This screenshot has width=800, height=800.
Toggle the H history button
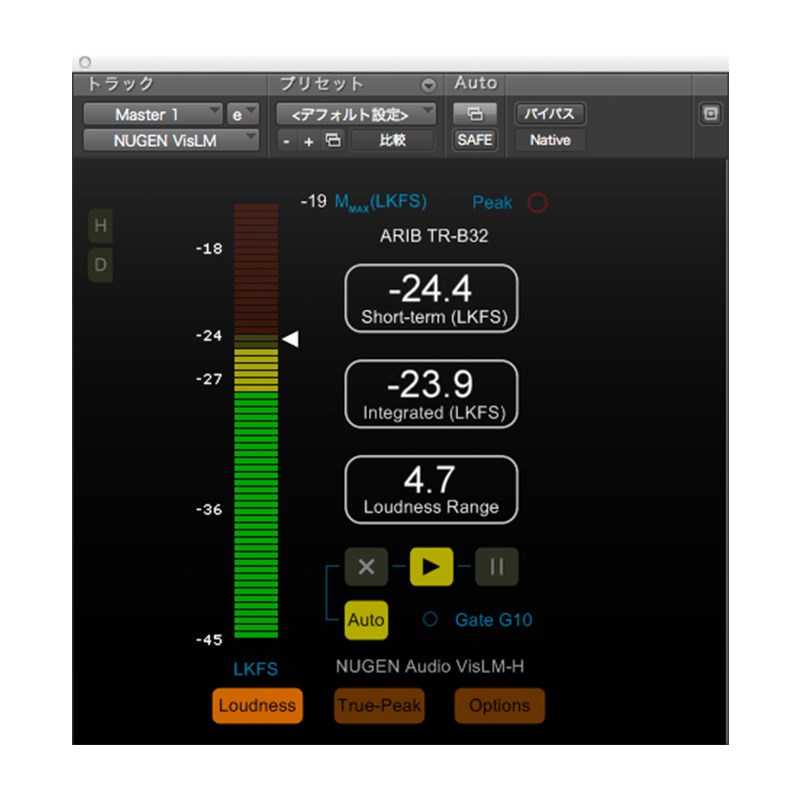(101, 225)
